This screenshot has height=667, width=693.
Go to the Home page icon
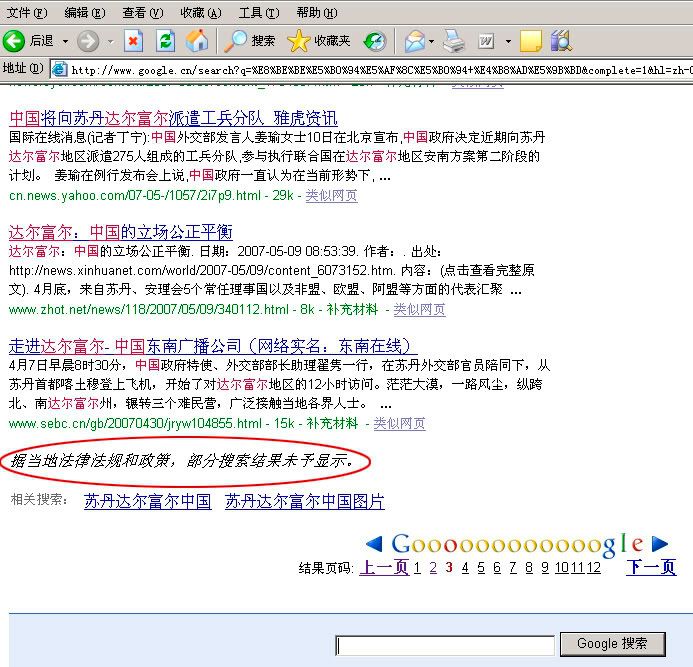coord(197,41)
